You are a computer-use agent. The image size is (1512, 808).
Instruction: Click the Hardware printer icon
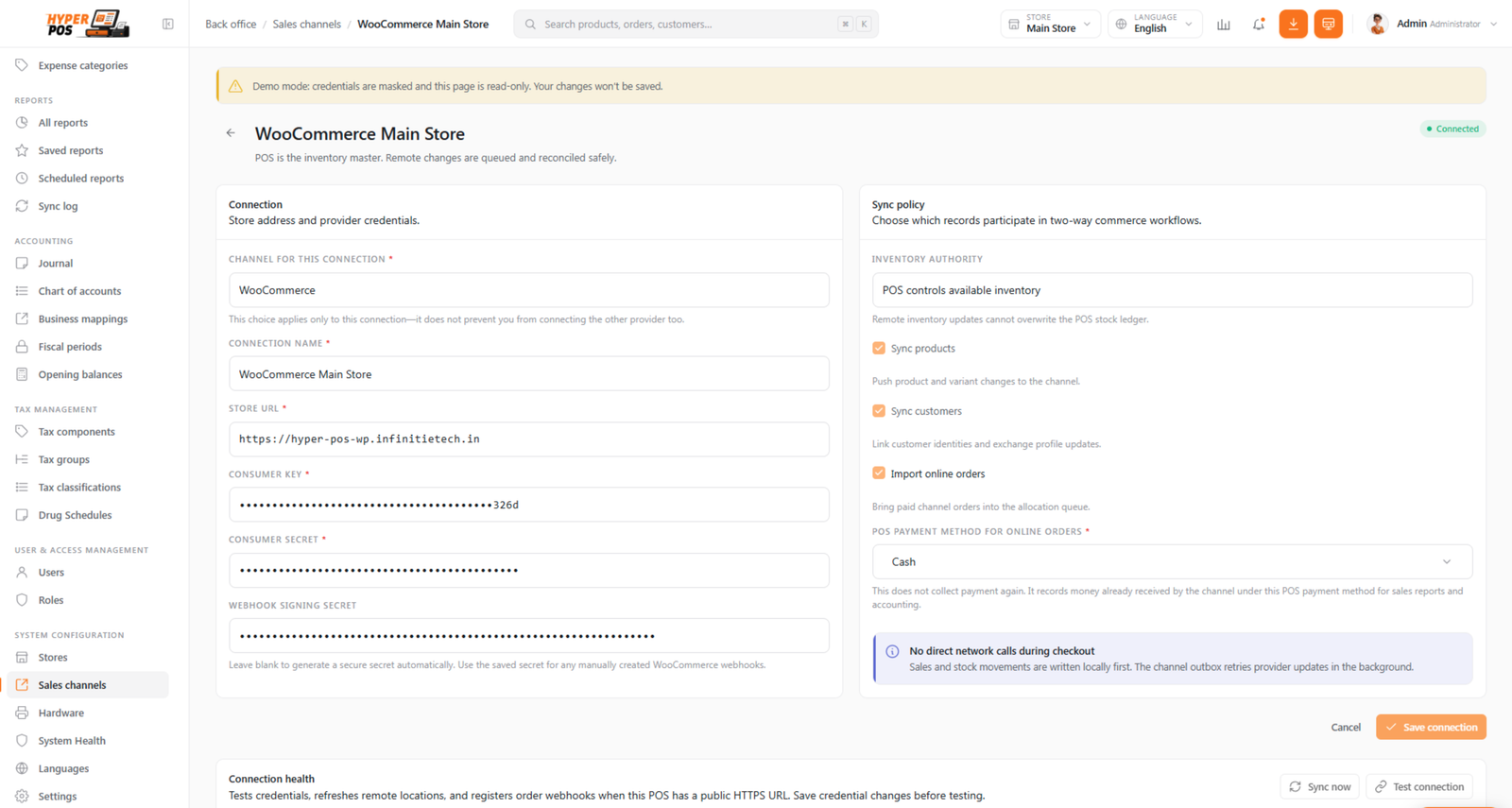pos(22,713)
